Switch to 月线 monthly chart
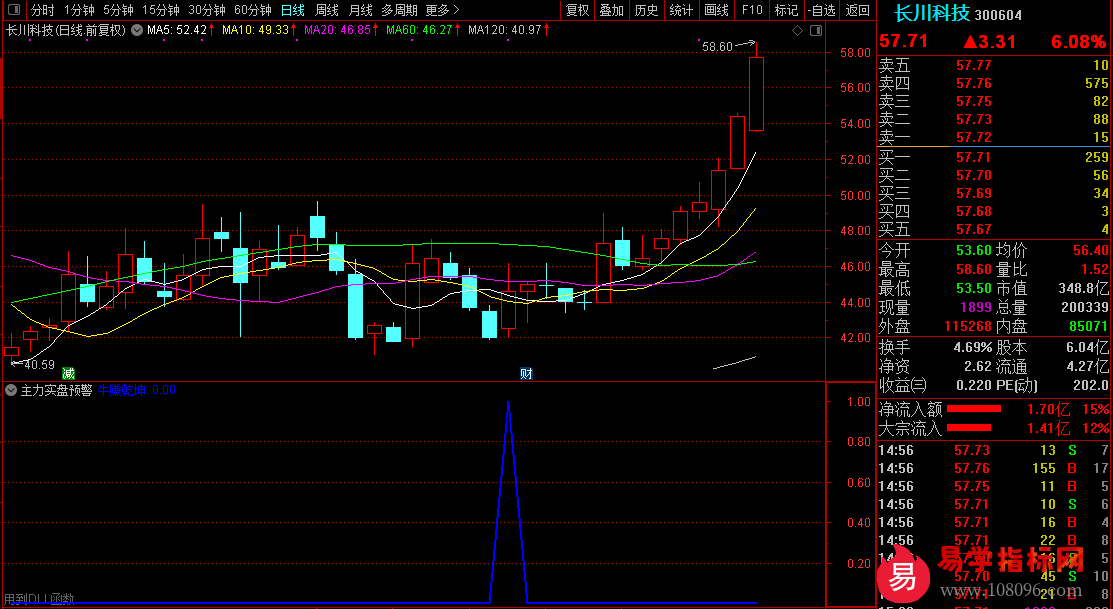This screenshot has width=1113, height=609. [x=361, y=10]
